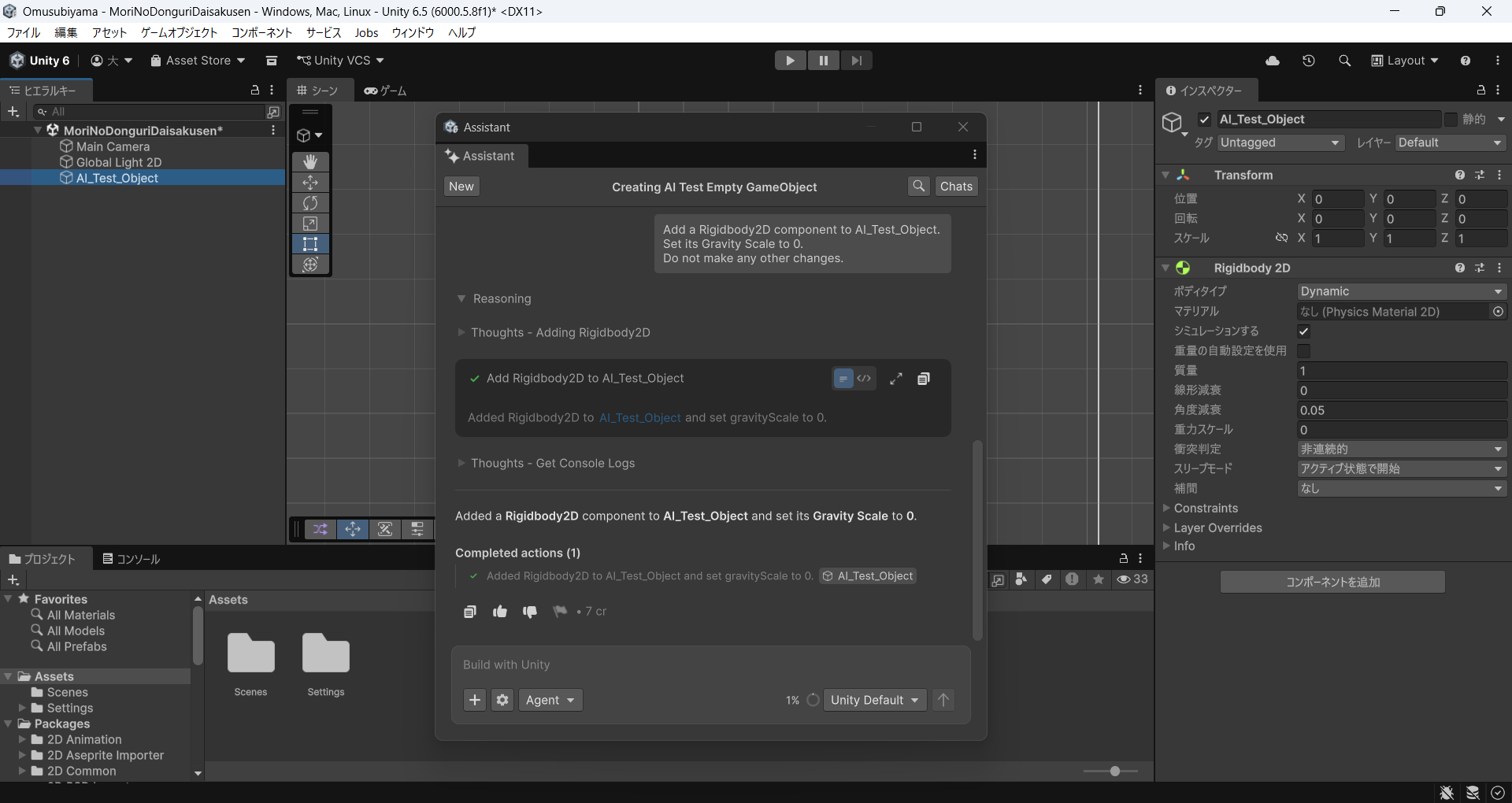1512x803 pixels.
Task: Open the Agent mode dropdown
Action: [x=550, y=700]
